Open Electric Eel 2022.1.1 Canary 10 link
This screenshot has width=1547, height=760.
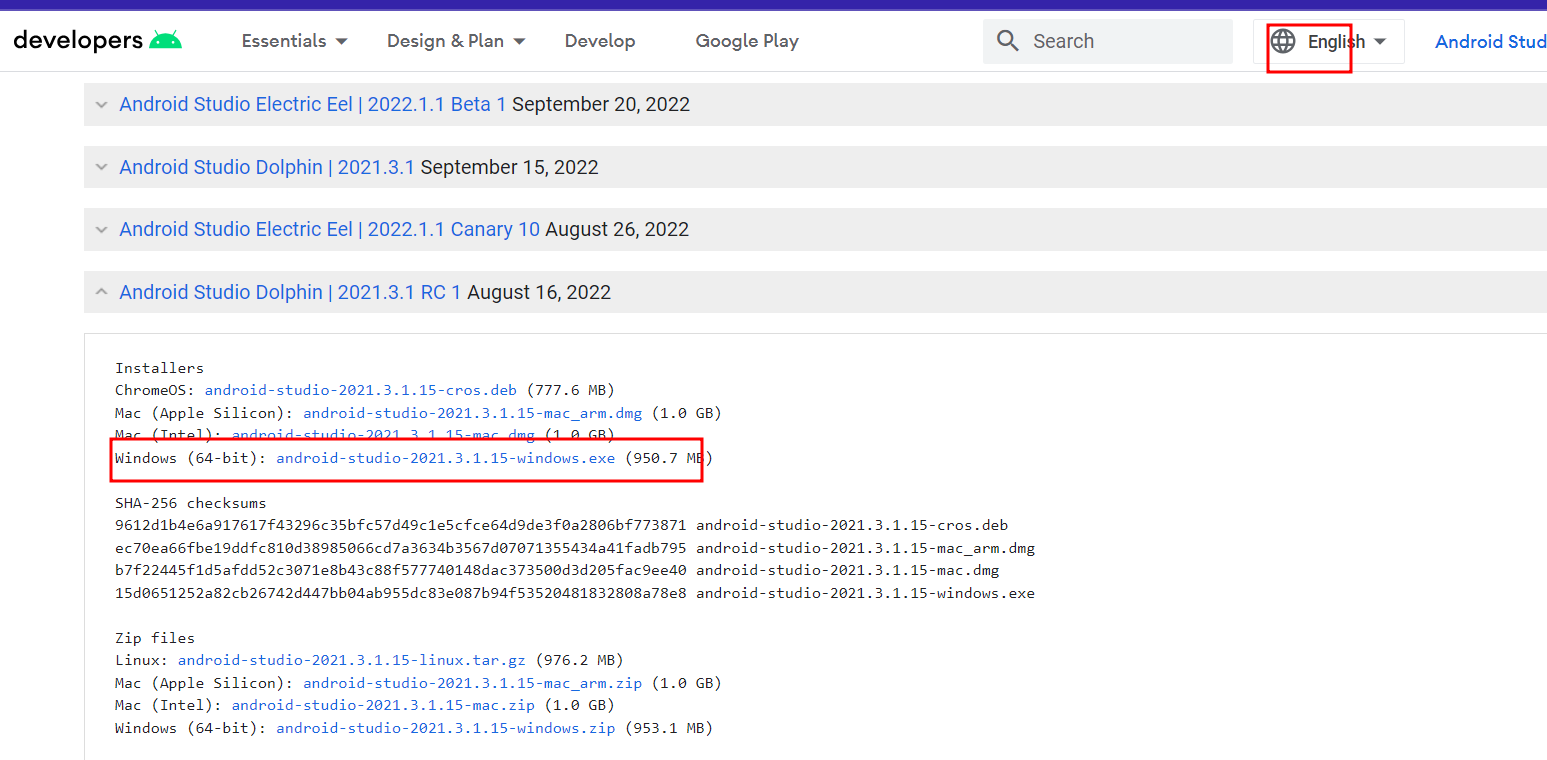pyautogui.click(x=329, y=229)
